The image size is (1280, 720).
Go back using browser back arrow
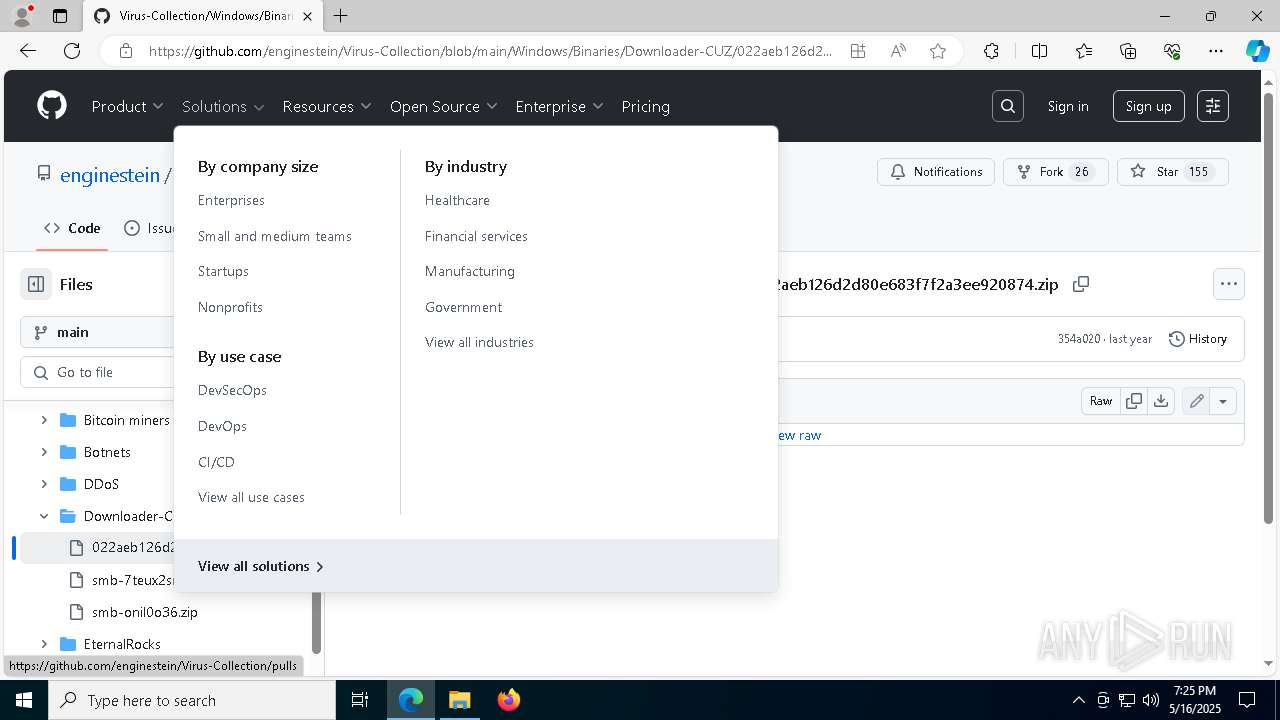point(28,51)
